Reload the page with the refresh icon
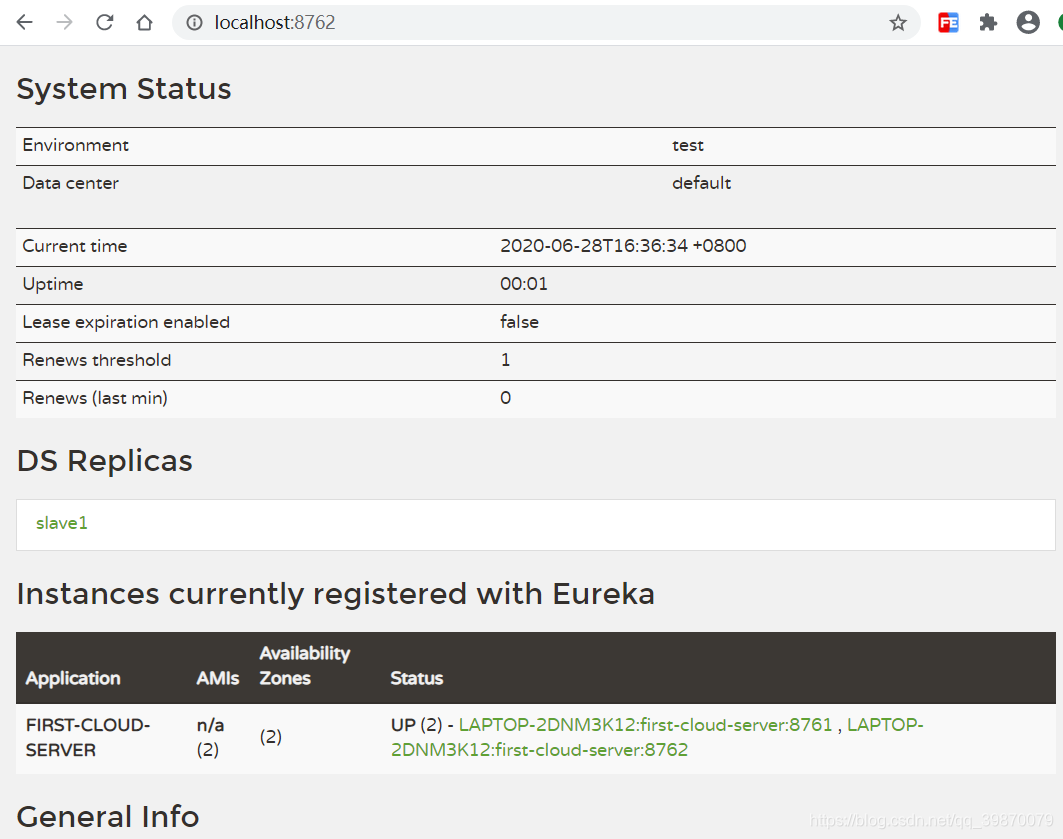The image size is (1063, 839). 104,22
